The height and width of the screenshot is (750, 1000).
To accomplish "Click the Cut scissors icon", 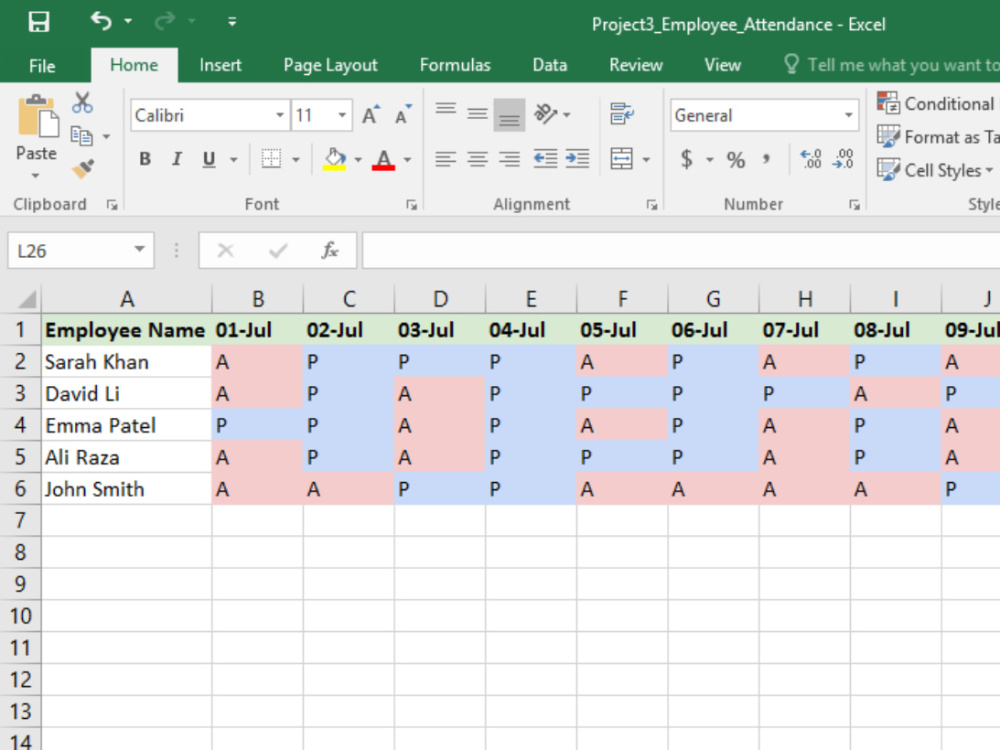I will coord(82,102).
